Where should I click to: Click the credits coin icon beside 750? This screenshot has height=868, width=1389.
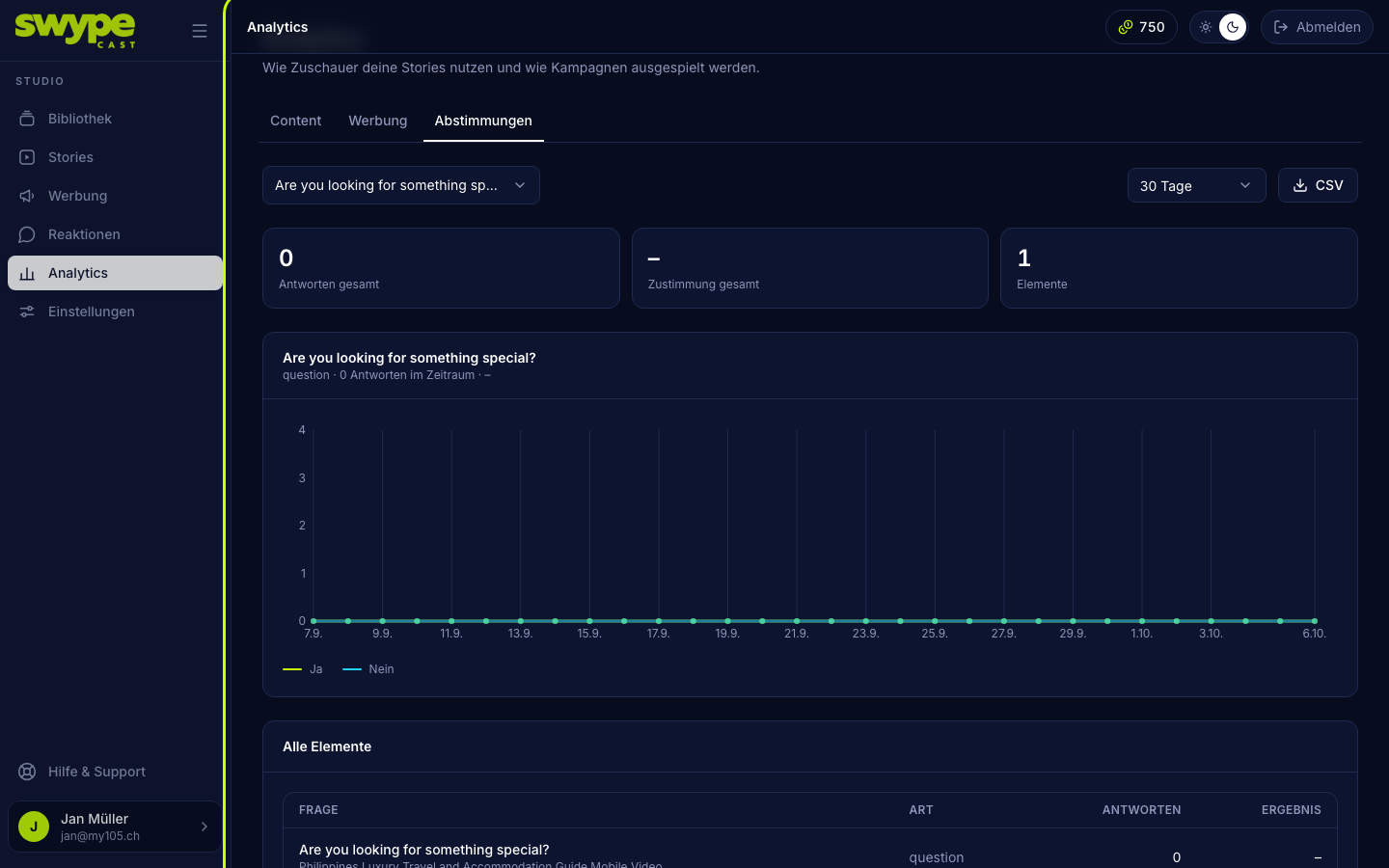click(x=1125, y=27)
